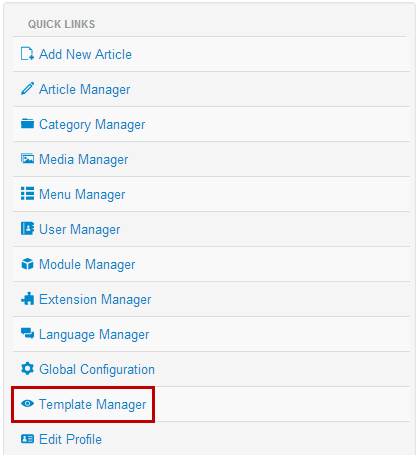Select the Media Manager text link
The height and width of the screenshot is (455, 419).
pyautogui.click(x=84, y=160)
